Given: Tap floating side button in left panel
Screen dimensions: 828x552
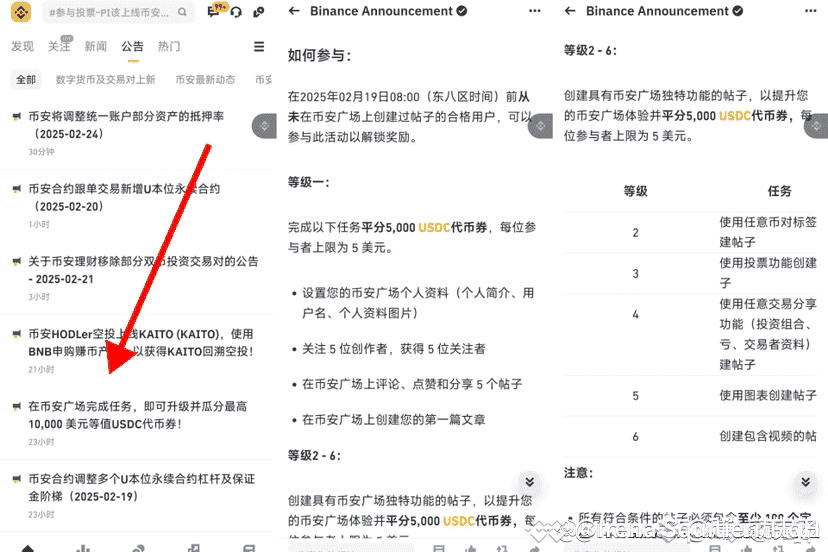Looking at the screenshot, I should tap(265, 126).
